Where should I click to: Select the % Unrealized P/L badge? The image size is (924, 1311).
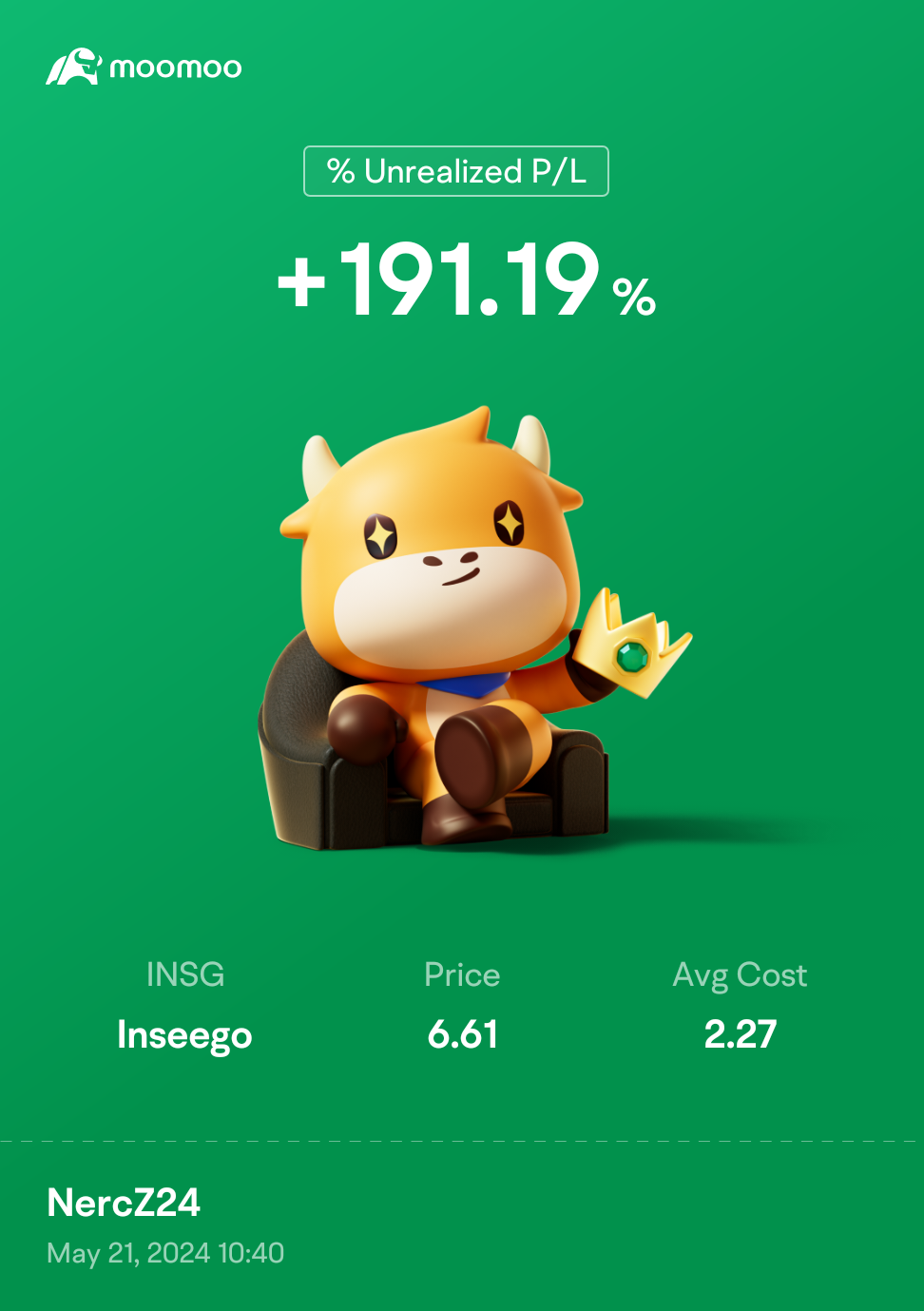tap(456, 171)
